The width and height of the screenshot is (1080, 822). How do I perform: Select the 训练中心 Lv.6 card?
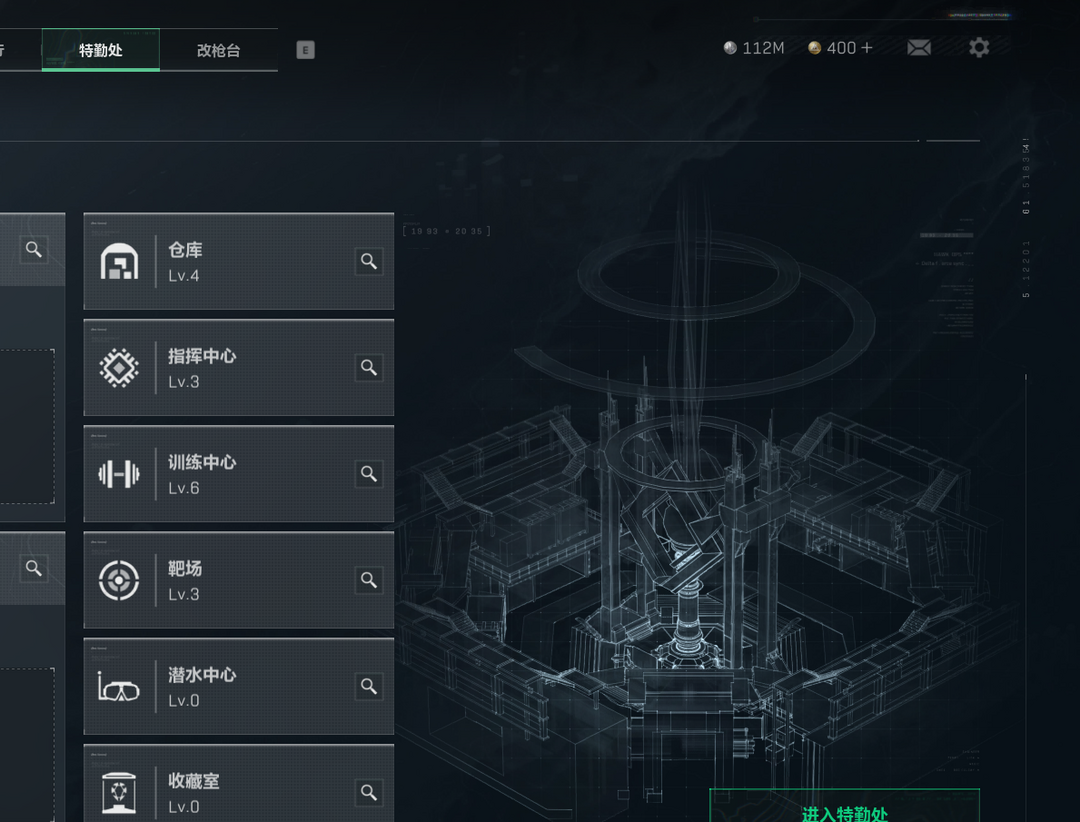238,474
